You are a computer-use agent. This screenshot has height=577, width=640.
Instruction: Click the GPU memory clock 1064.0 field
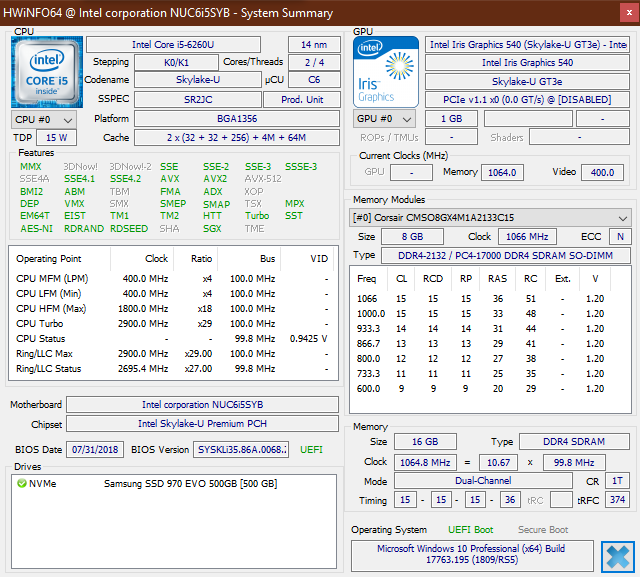click(502, 173)
